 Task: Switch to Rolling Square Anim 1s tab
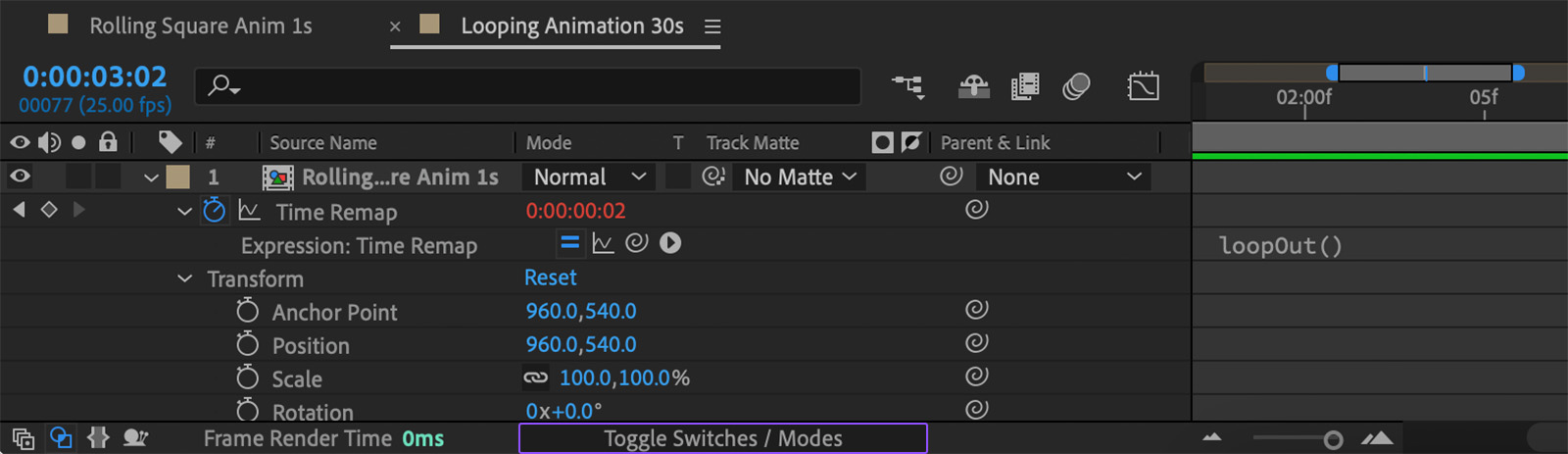pyautogui.click(x=201, y=25)
